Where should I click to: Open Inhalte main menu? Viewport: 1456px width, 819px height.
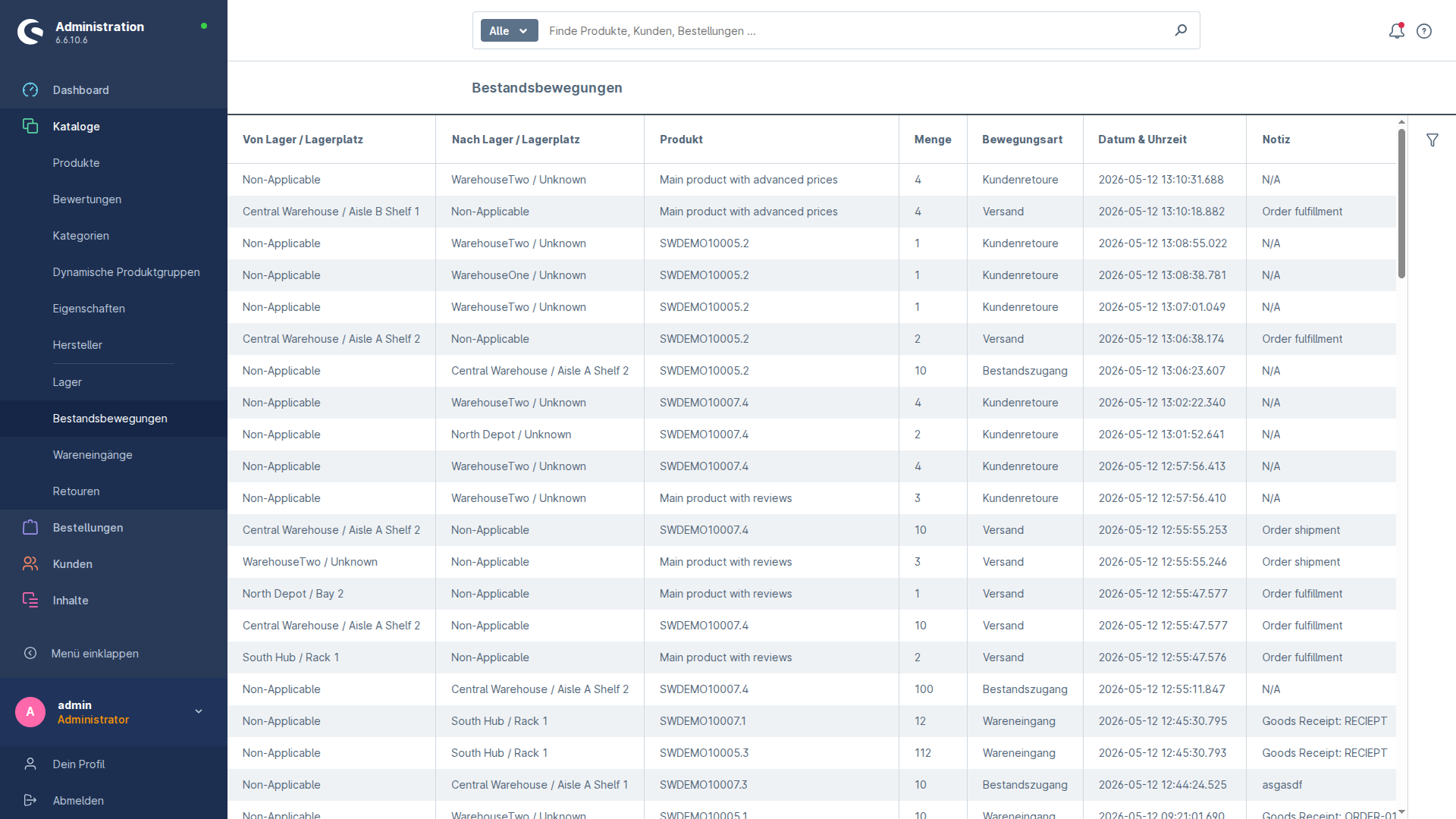pyautogui.click(x=71, y=601)
